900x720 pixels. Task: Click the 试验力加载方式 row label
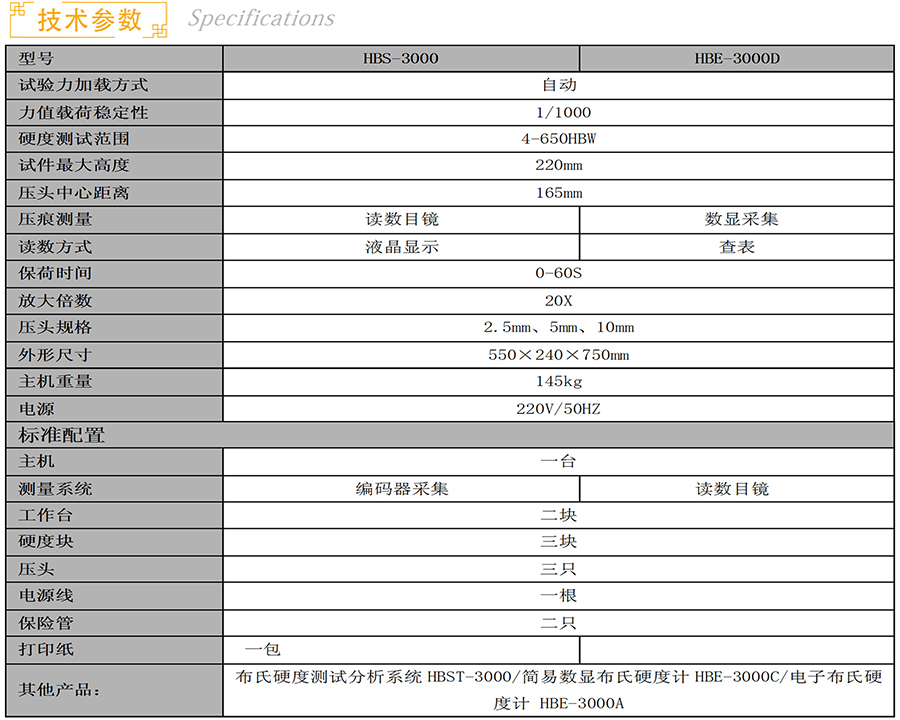tap(83, 85)
